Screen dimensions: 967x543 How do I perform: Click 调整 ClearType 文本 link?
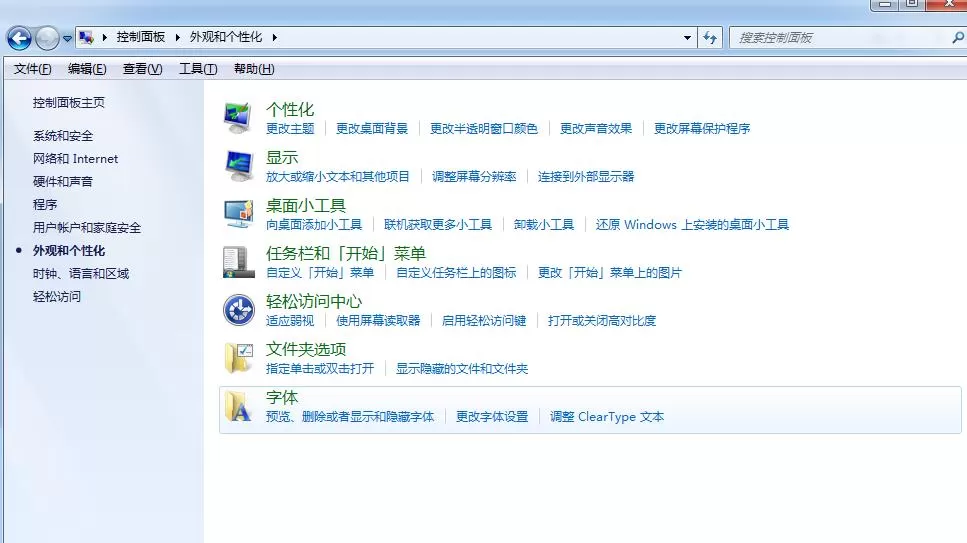click(x=607, y=417)
